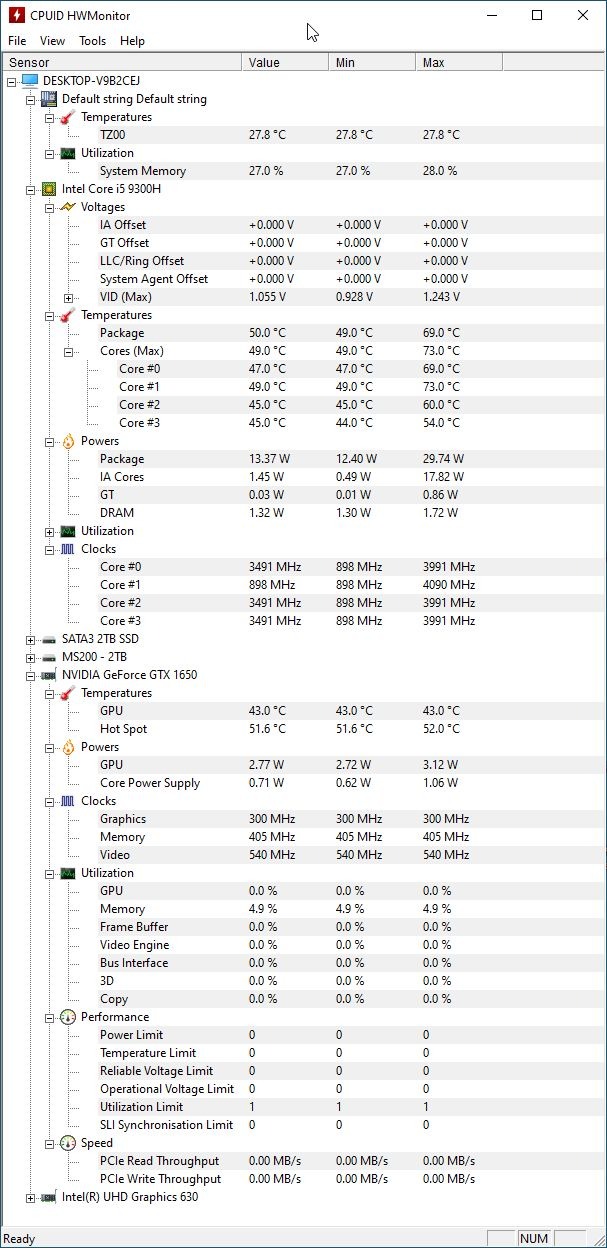Screen dimensions: 607x1248
Task: Click the DESKTOP-V9B2CEJ computer icon
Action: click(29, 81)
